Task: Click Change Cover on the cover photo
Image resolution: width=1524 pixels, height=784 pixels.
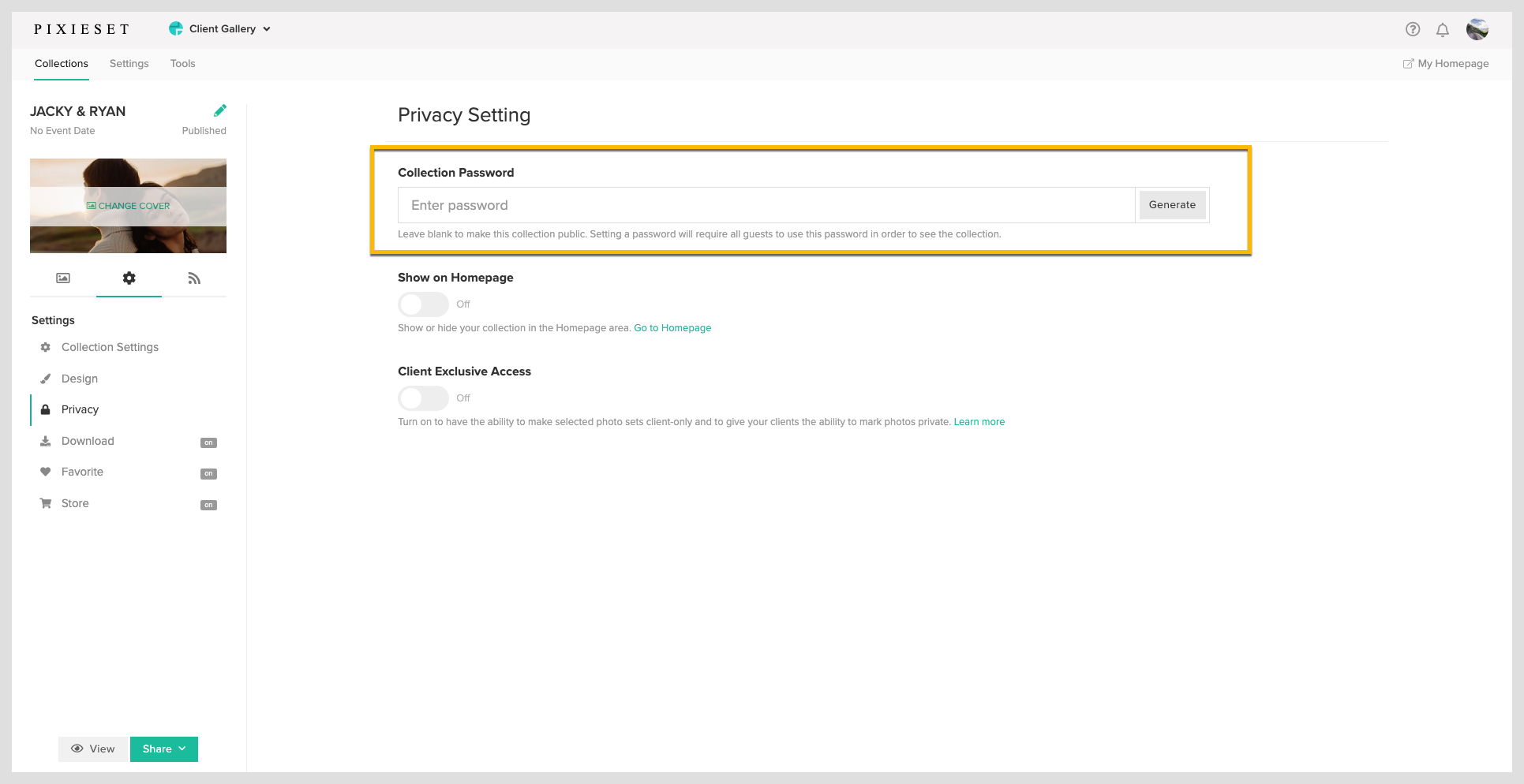Action: (128, 206)
